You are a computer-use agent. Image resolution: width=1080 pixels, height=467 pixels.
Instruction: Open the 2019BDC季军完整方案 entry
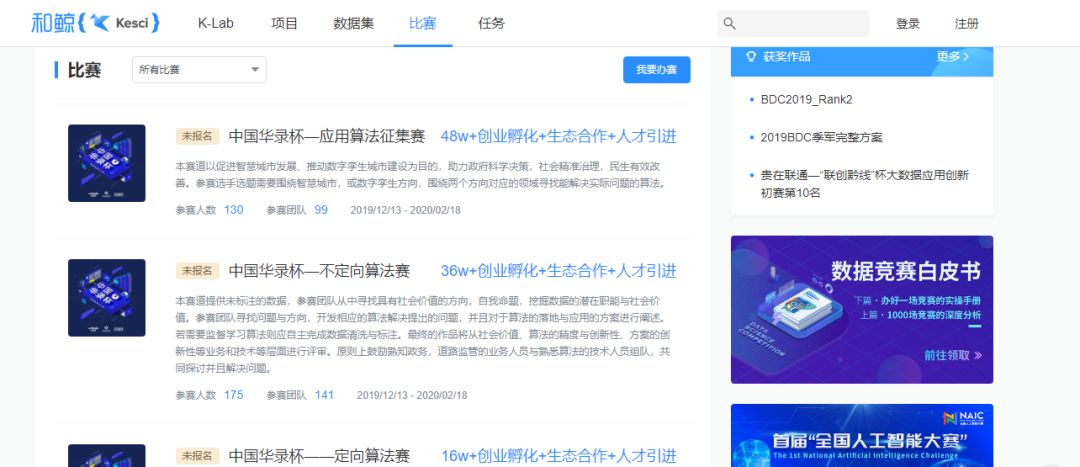click(x=822, y=138)
